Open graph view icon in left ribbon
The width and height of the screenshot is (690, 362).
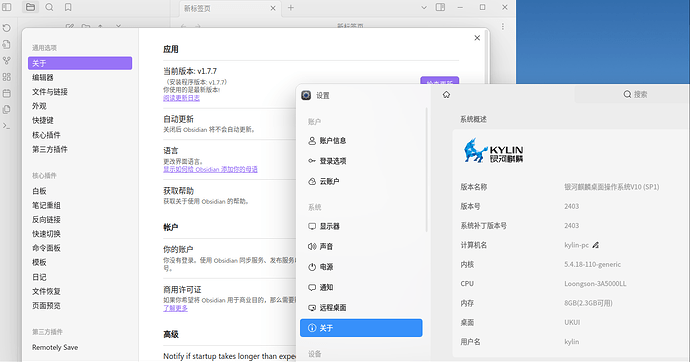click(x=7, y=61)
